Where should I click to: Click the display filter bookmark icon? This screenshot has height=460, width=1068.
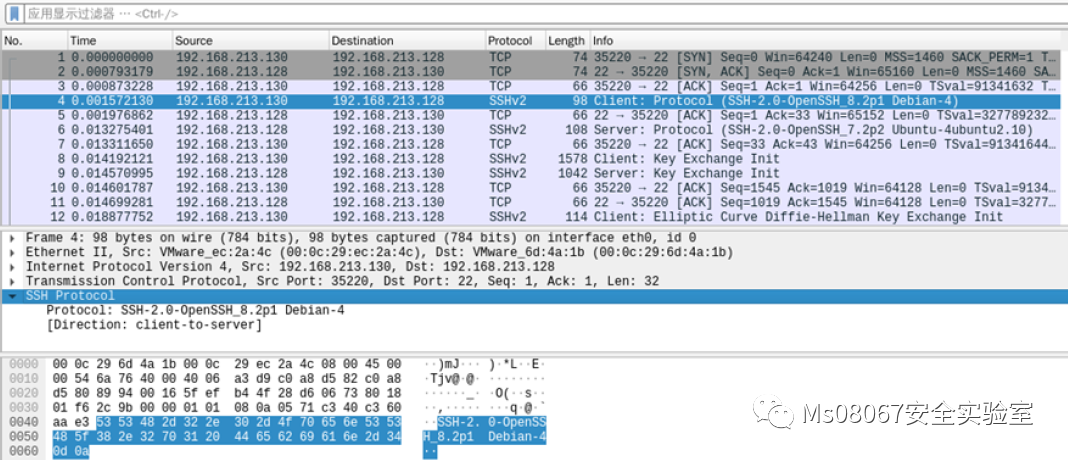coord(14,14)
